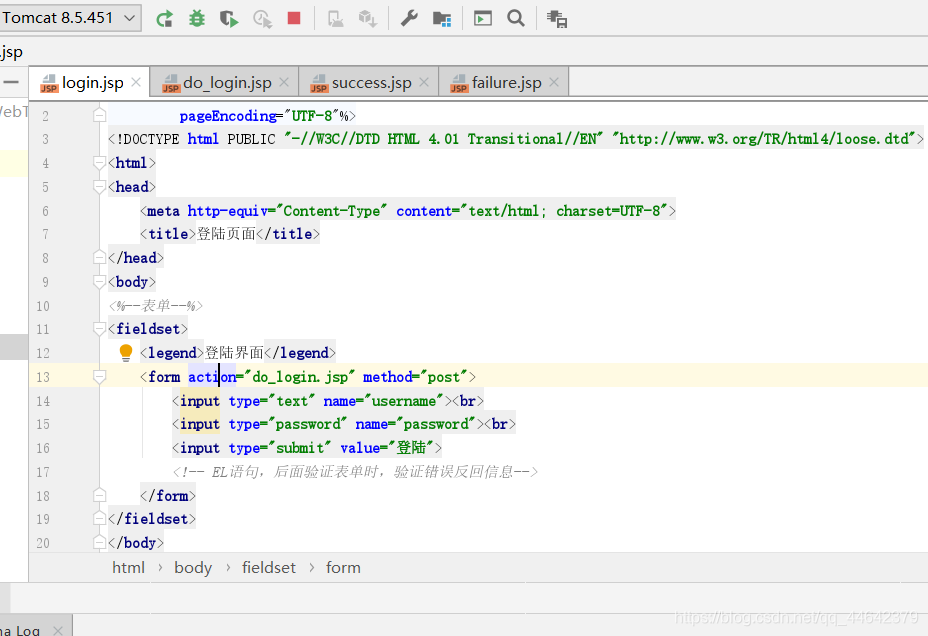Run with coverage using the shield icon
This screenshot has width=928, height=636.
click(228, 19)
